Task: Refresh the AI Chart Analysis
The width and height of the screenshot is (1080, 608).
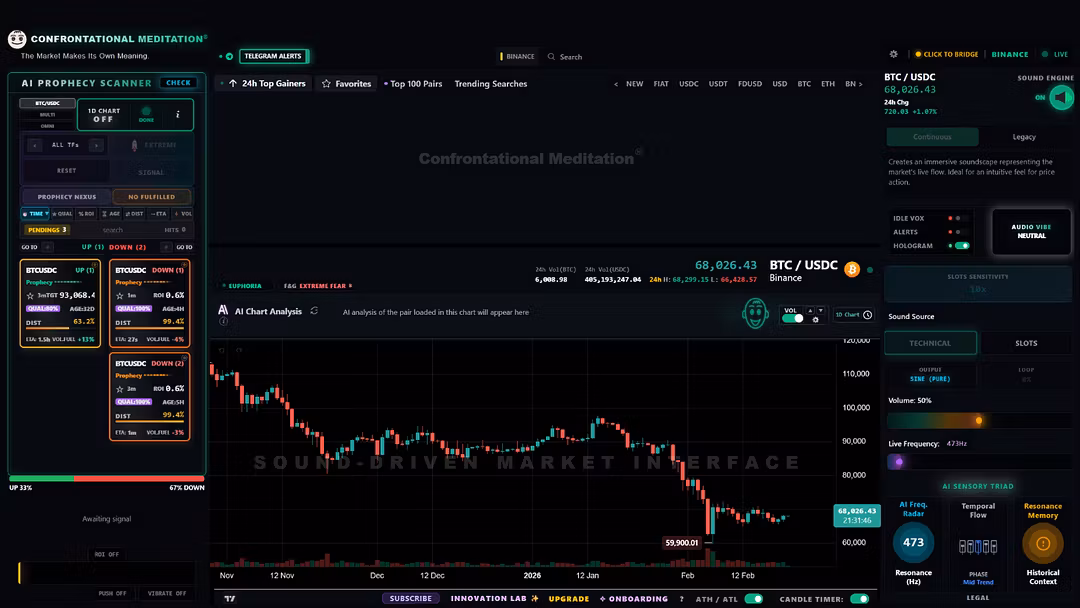Action: [x=314, y=311]
